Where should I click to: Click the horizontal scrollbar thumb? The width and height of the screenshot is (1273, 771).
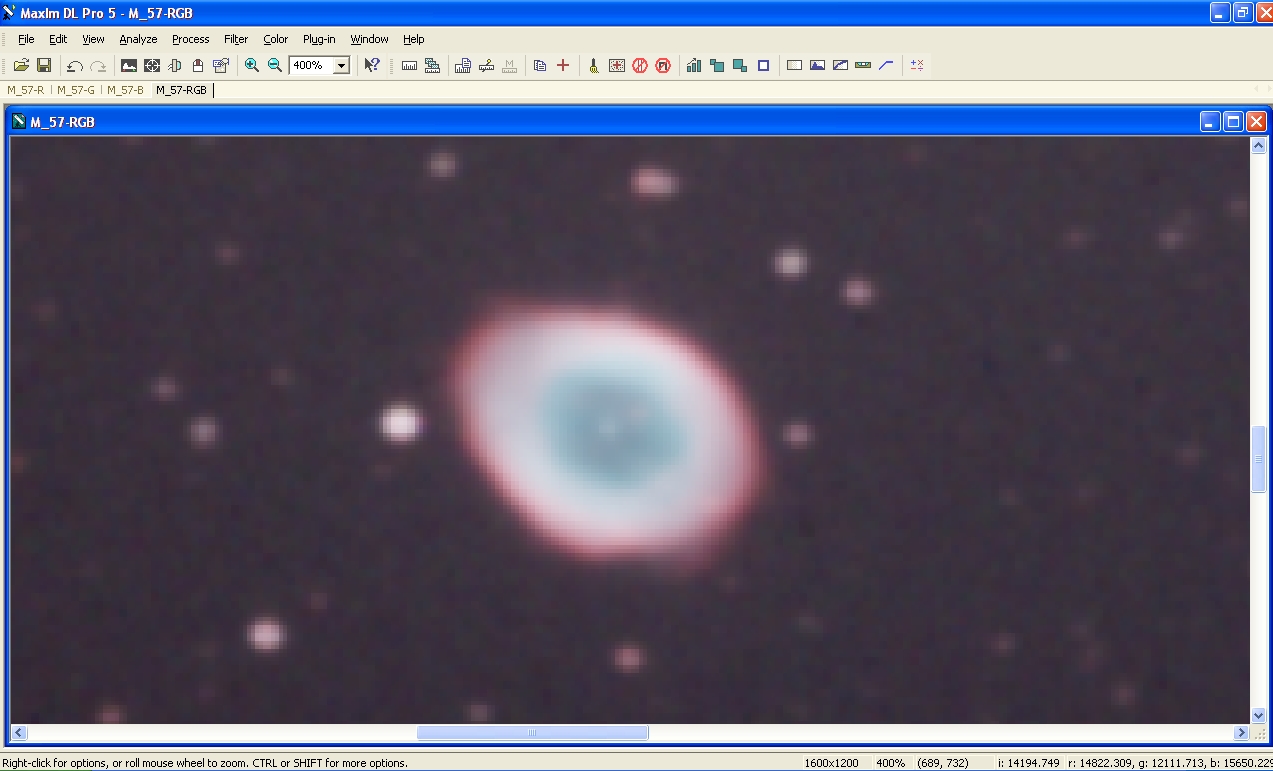point(532,733)
